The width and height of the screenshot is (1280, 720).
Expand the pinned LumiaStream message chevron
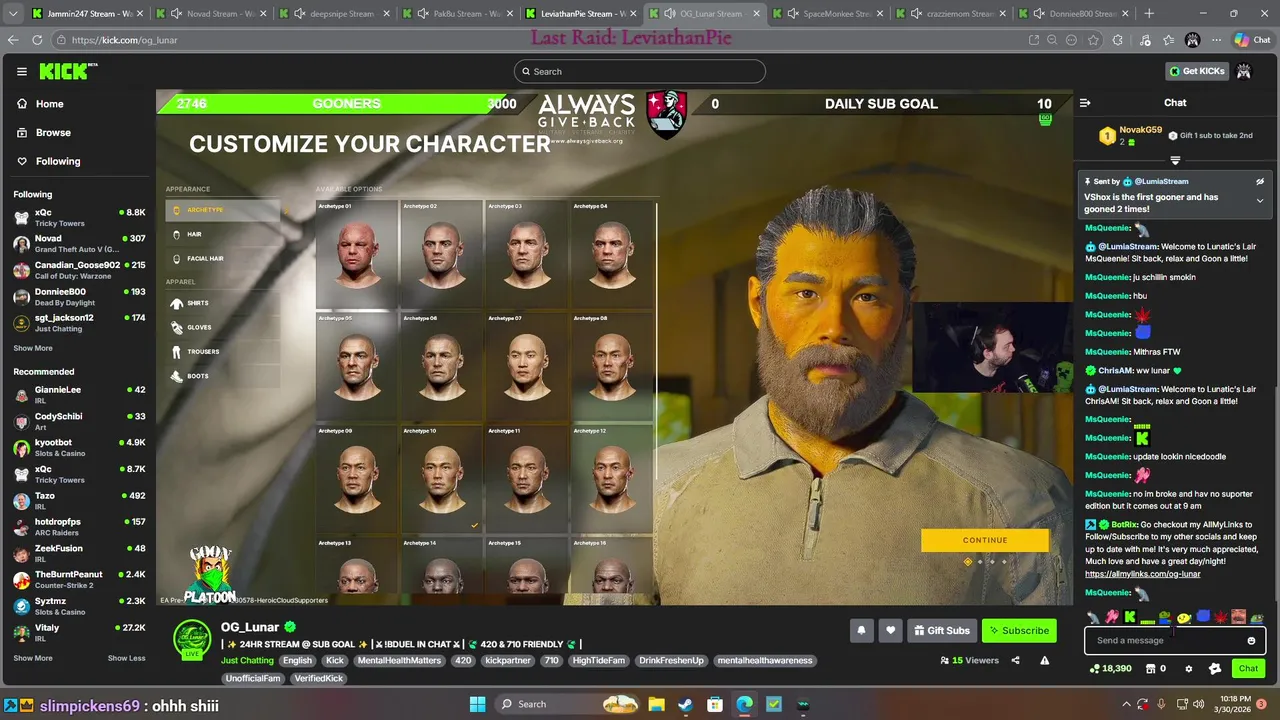point(1260,201)
